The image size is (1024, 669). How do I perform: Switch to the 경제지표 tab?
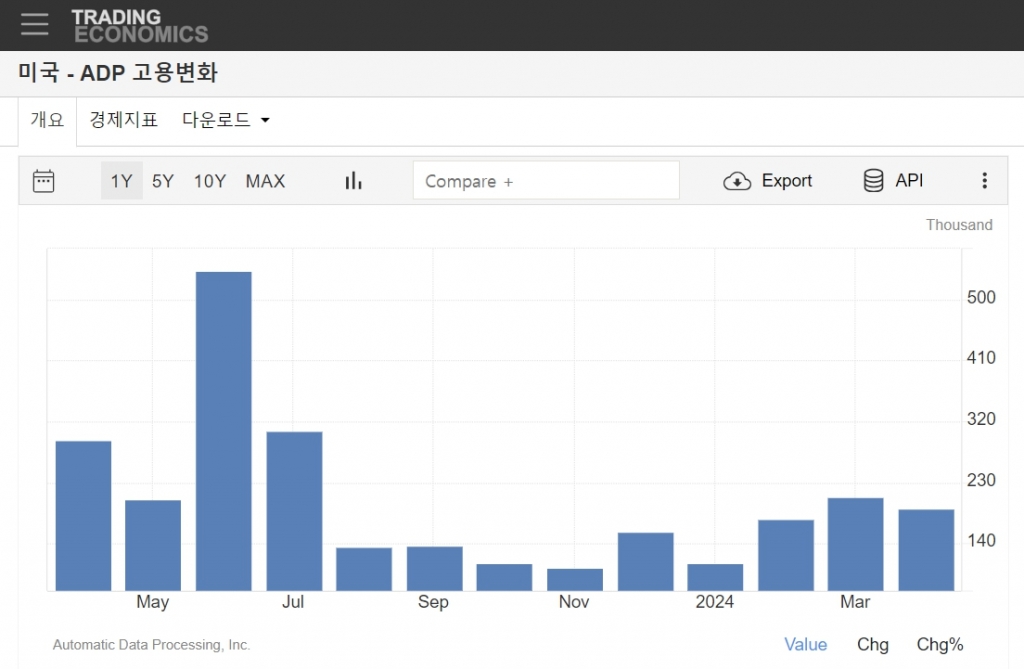[123, 120]
